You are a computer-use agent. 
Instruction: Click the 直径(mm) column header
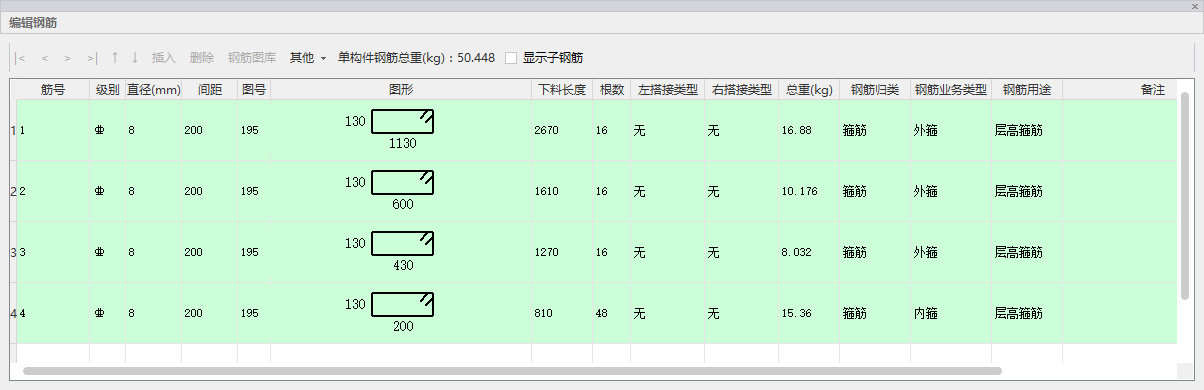pos(153,90)
